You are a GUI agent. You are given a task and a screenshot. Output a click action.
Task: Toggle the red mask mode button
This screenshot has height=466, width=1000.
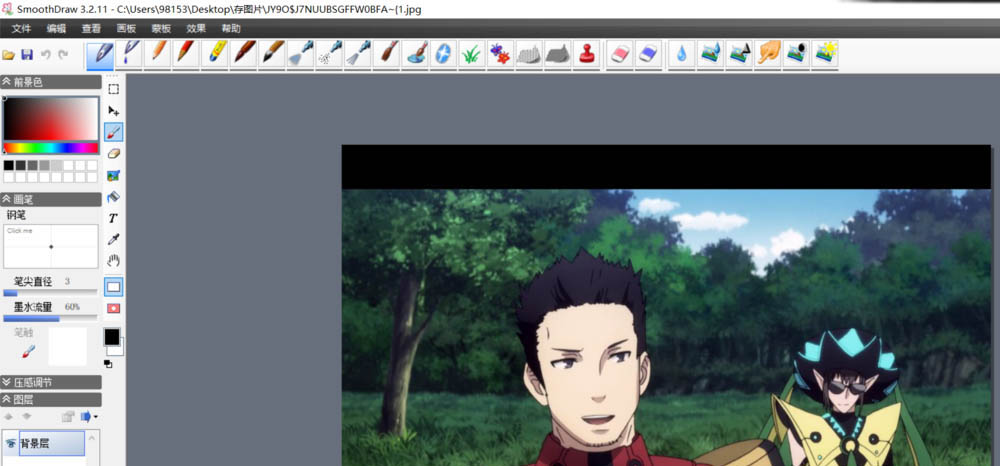[x=114, y=309]
